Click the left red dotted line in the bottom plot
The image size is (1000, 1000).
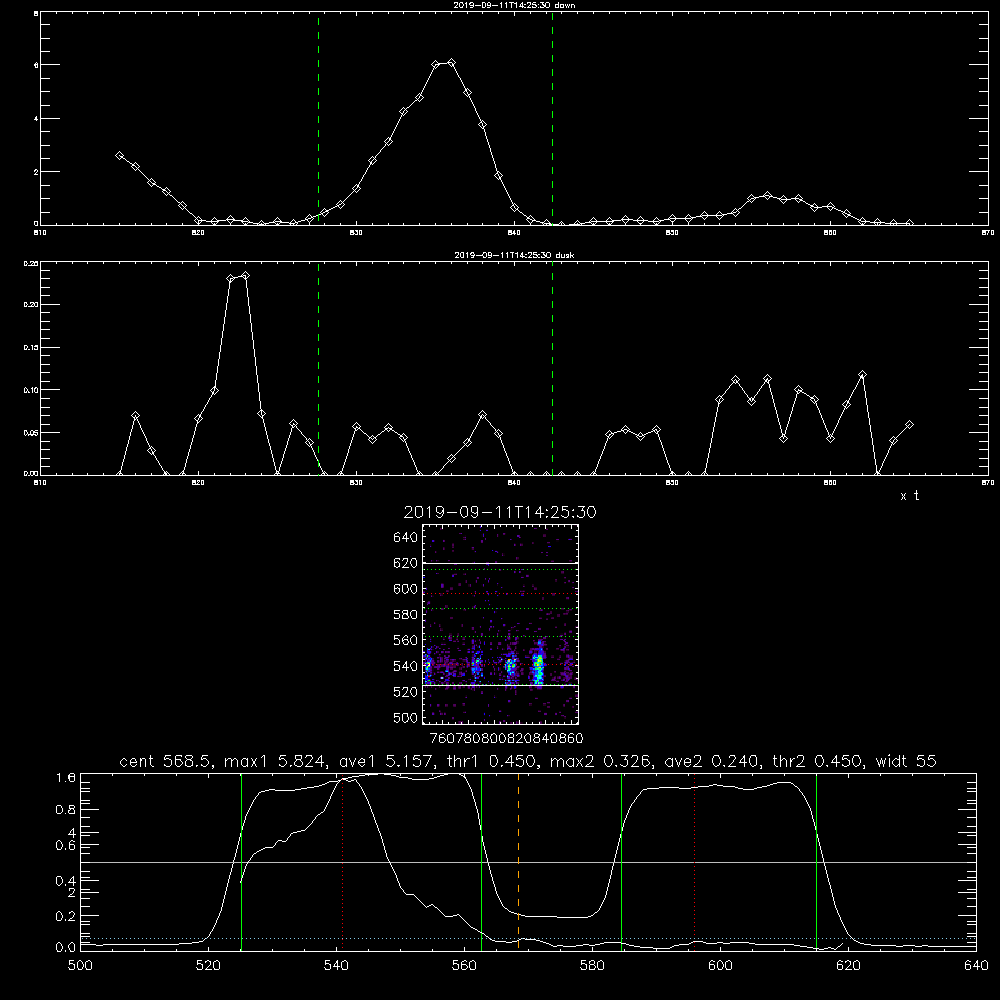point(342,862)
